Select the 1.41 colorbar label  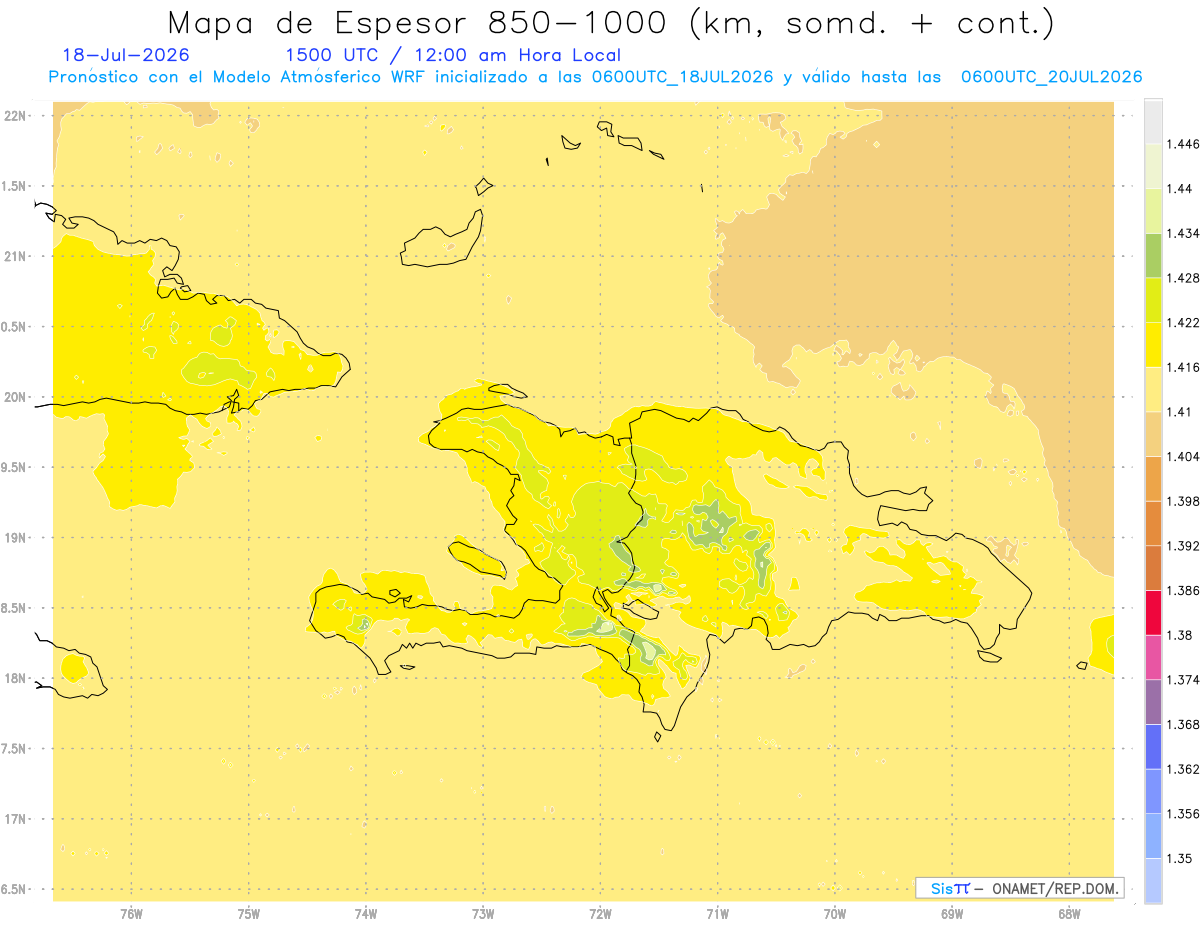point(1179,411)
